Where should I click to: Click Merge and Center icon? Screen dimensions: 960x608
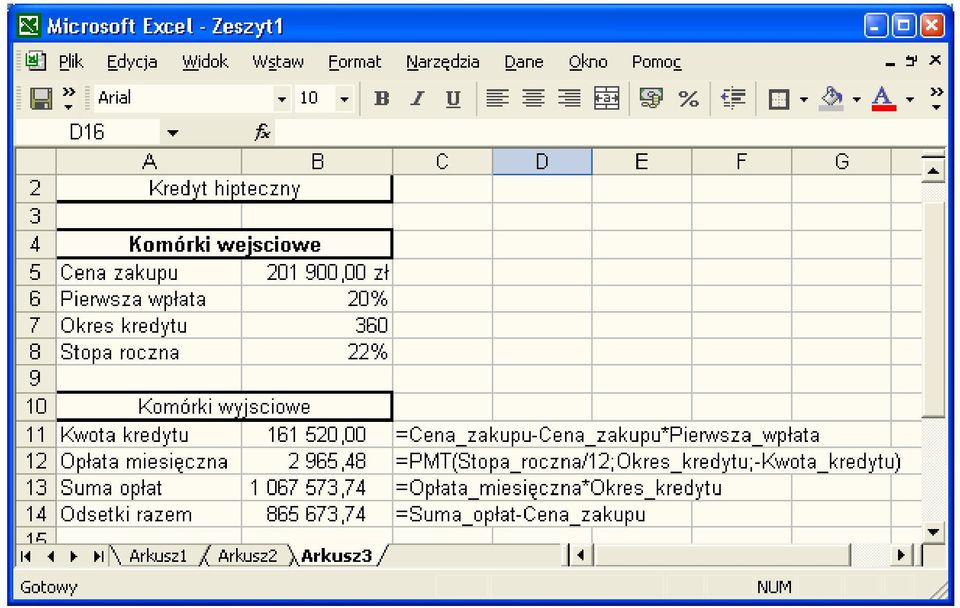(x=606, y=98)
